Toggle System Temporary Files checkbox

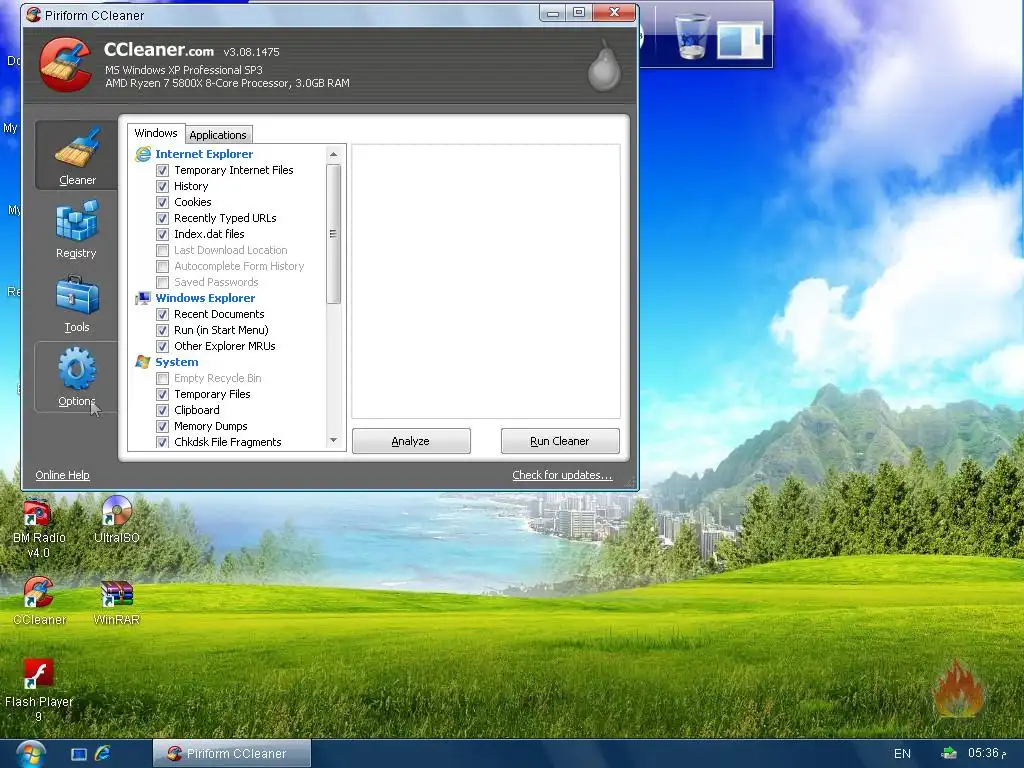163,394
